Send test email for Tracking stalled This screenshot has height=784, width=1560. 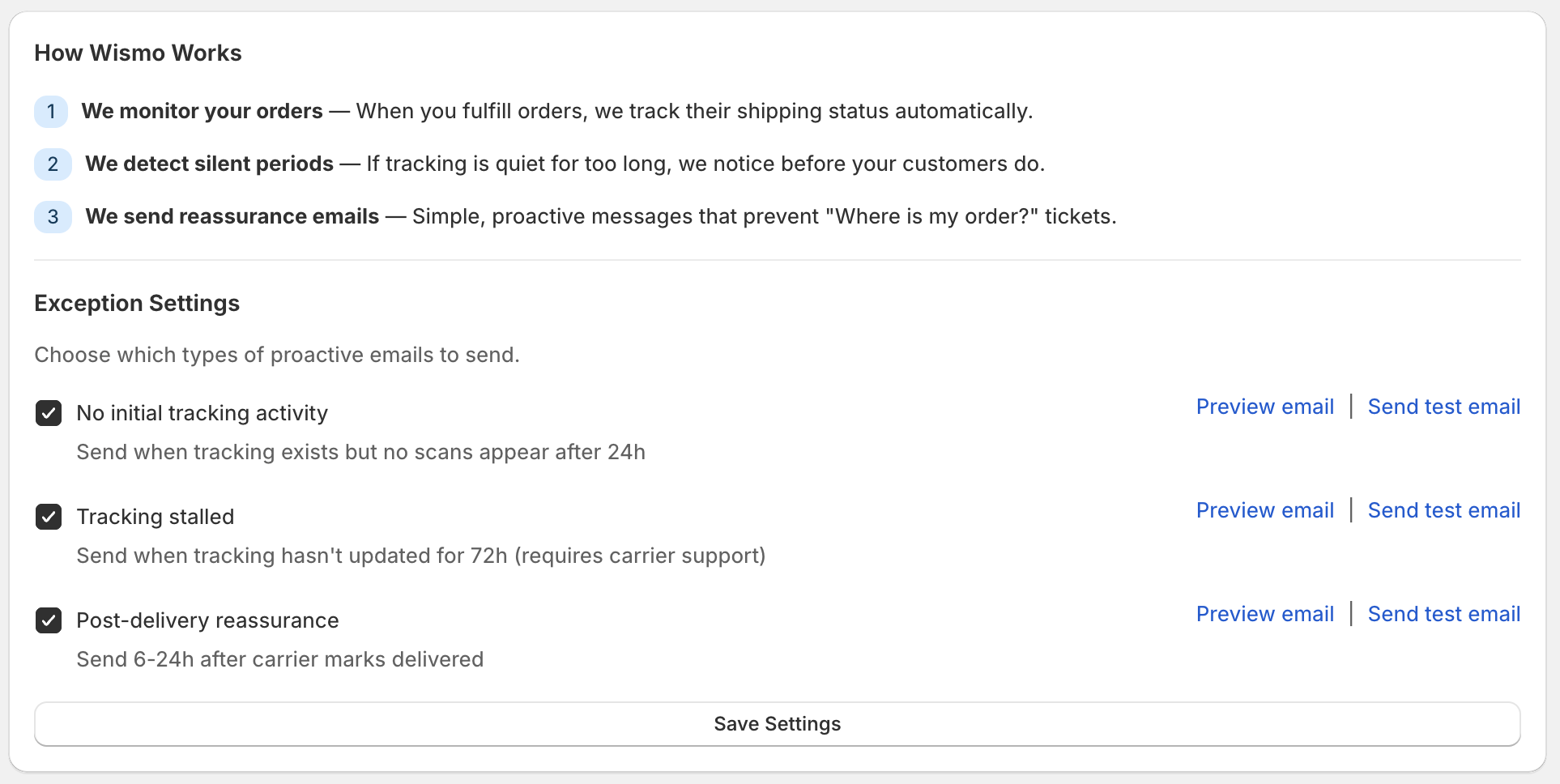pos(1443,510)
